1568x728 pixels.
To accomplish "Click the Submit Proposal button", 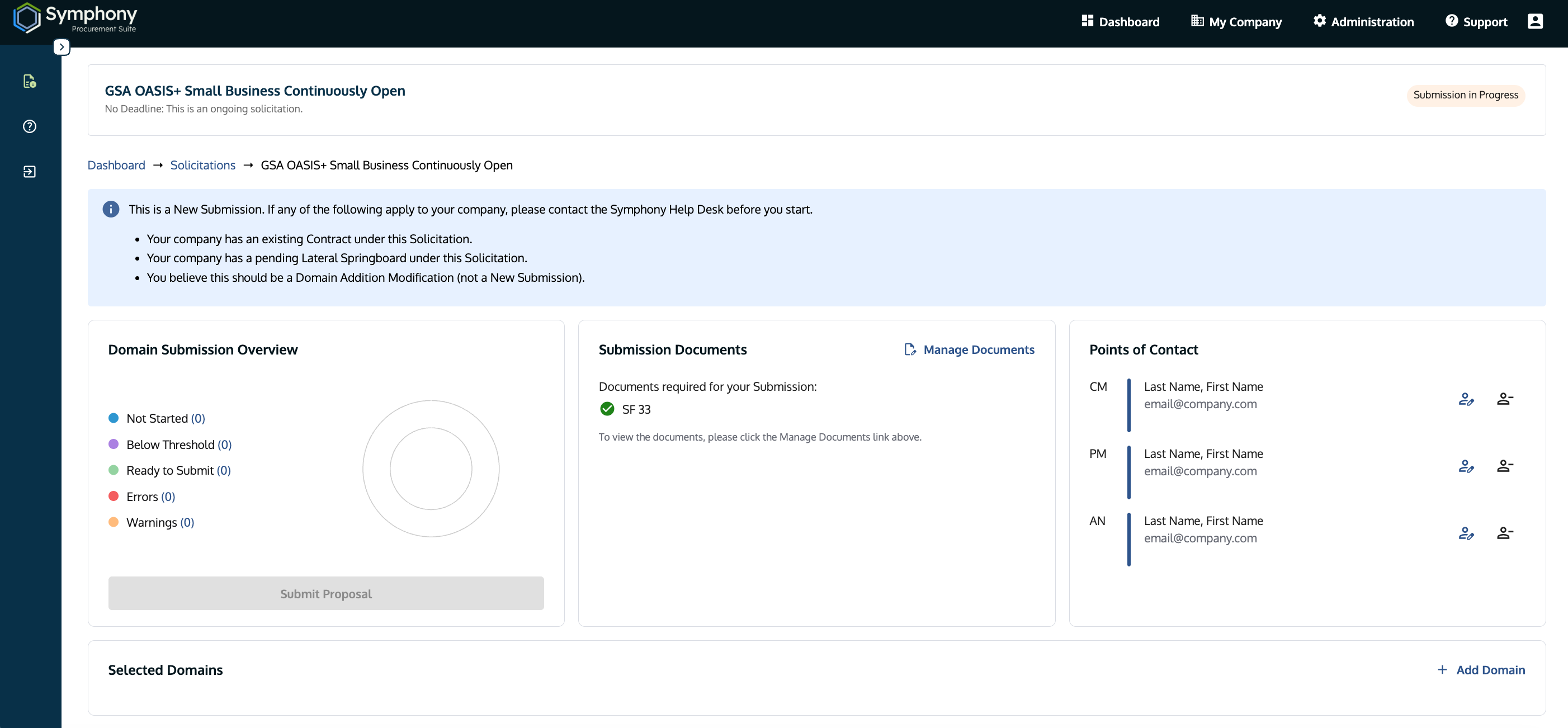I will [x=326, y=593].
